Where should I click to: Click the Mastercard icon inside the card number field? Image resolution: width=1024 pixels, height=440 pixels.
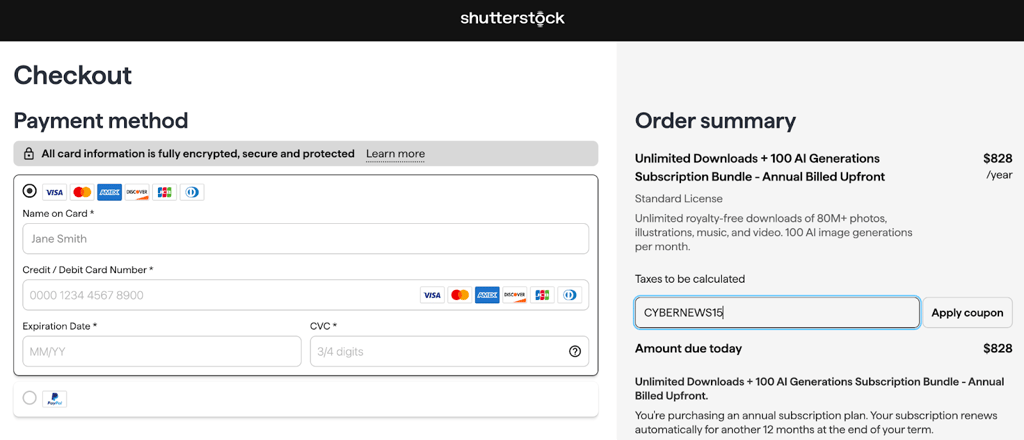click(460, 295)
